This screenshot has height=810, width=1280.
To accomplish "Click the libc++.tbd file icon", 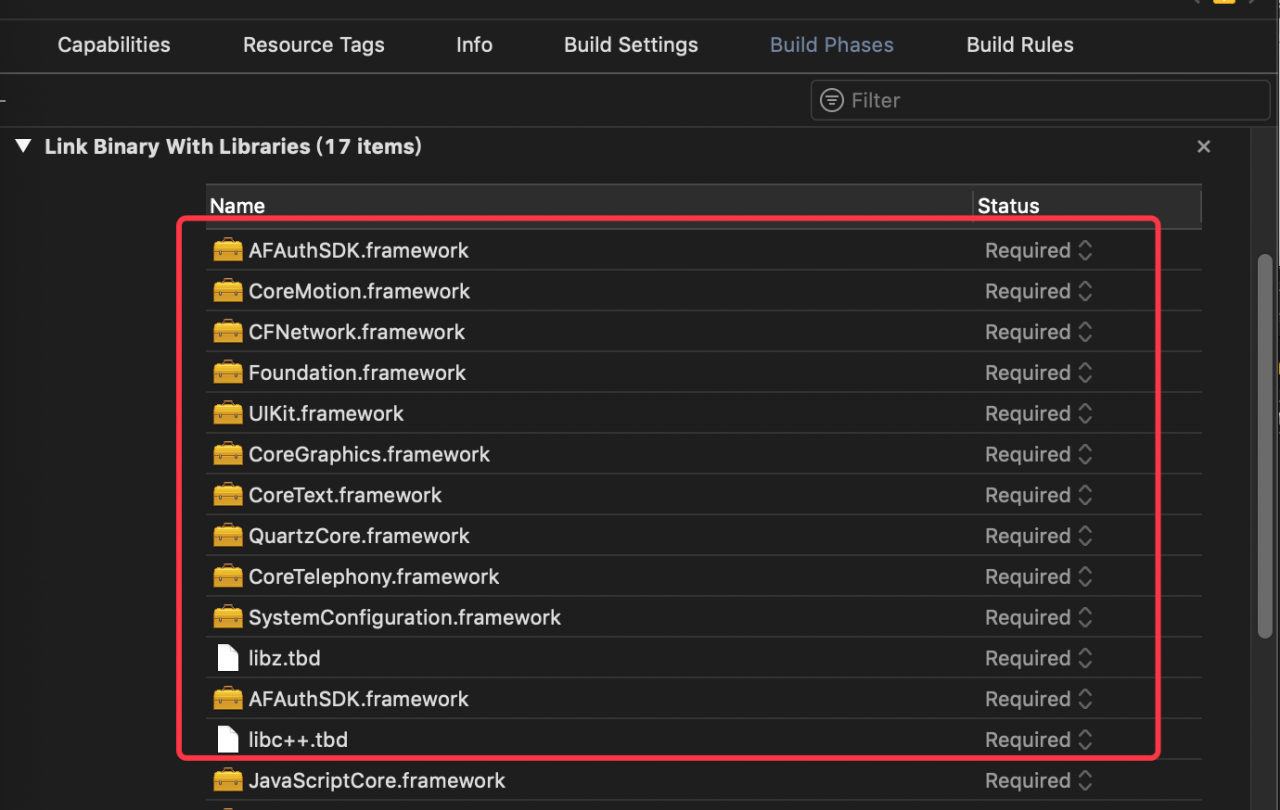I will [228, 740].
